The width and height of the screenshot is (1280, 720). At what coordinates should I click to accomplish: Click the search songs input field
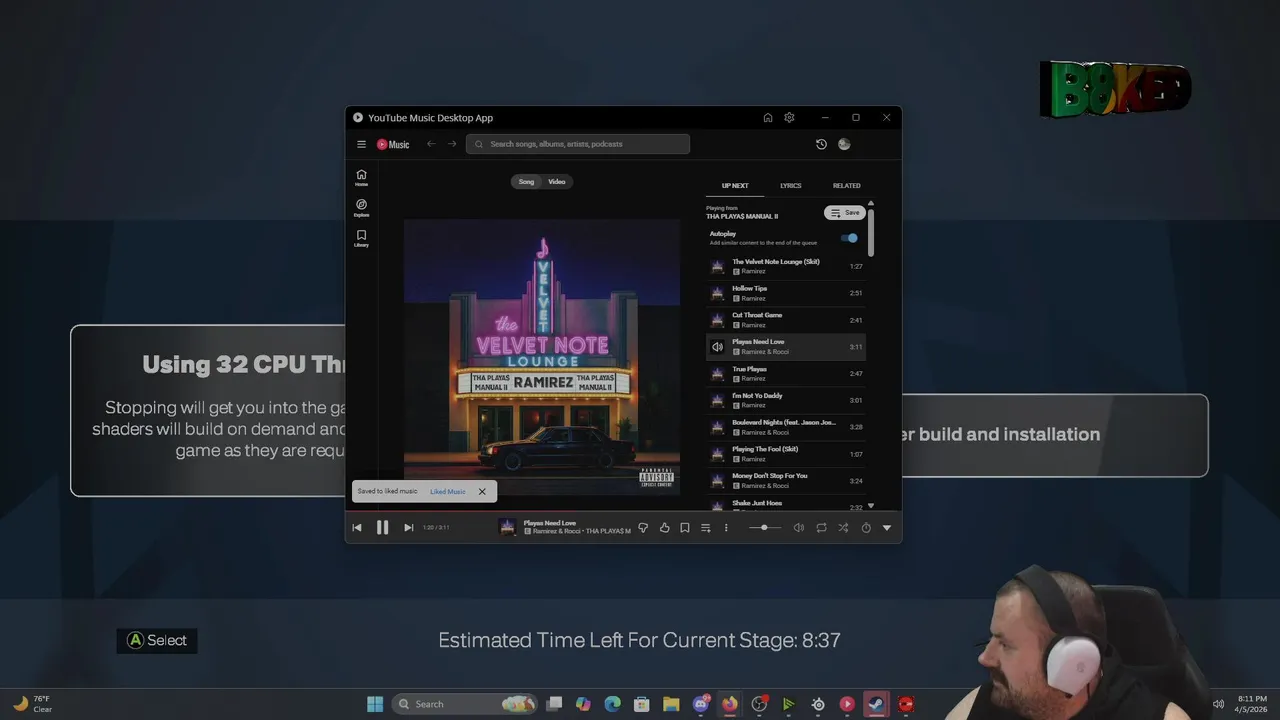click(x=578, y=144)
